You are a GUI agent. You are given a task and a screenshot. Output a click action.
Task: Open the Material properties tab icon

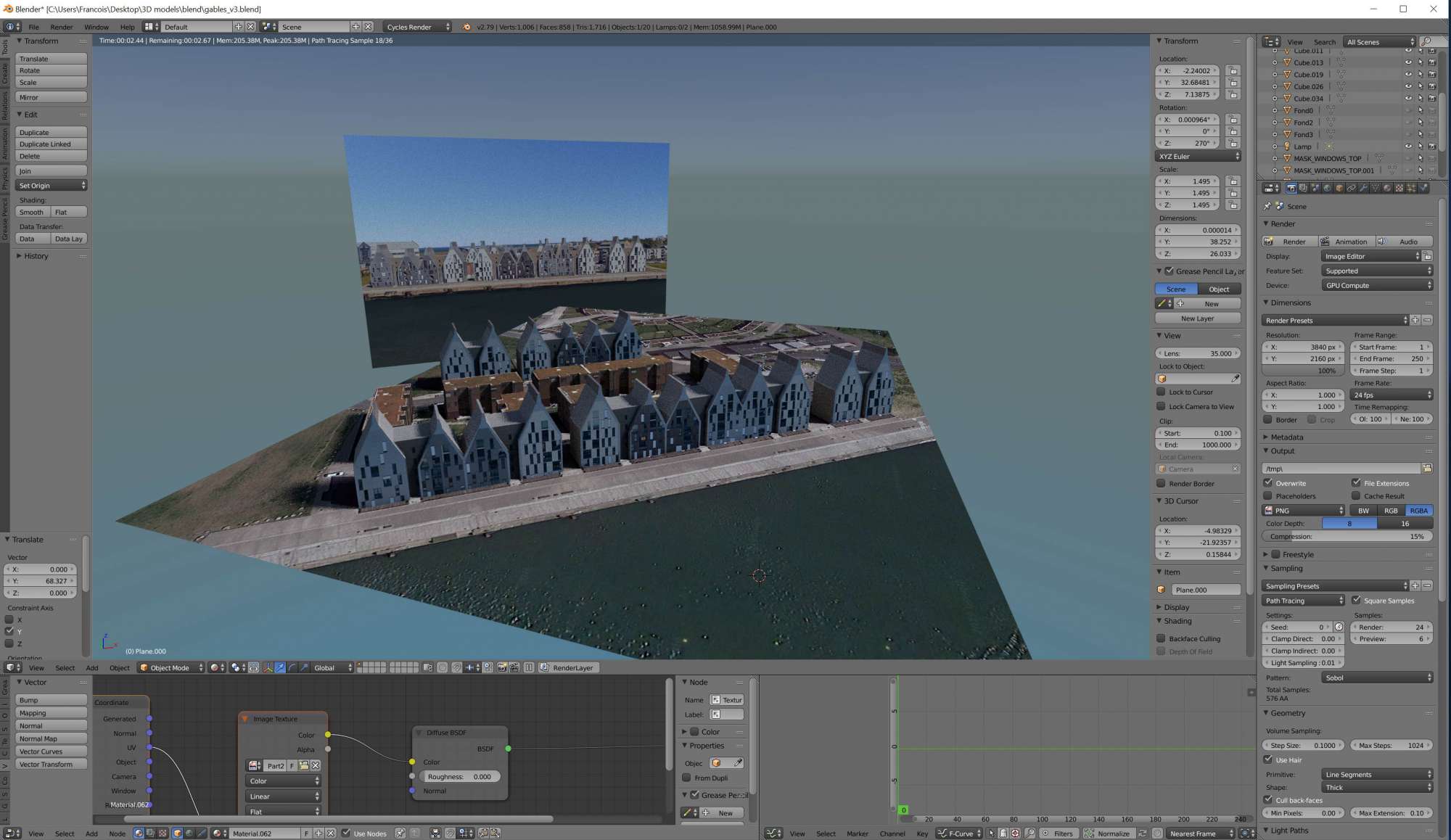pos(1387,188)
